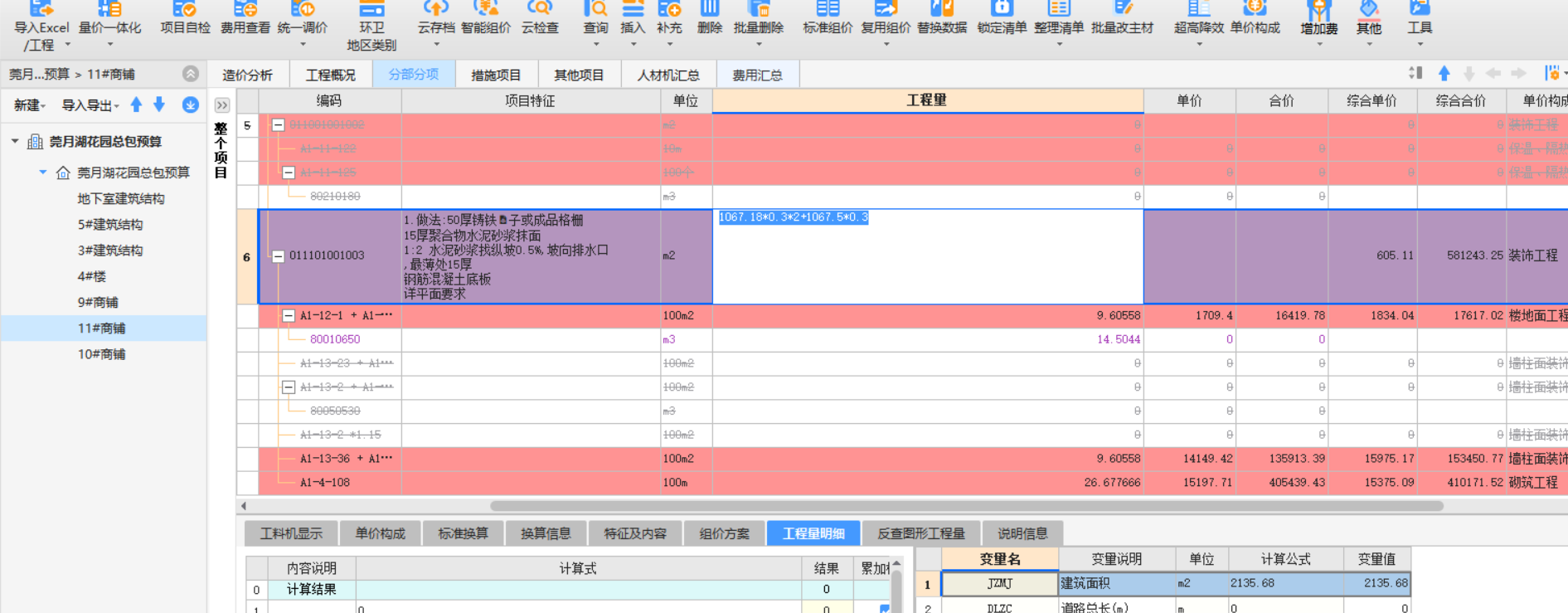The height and width of the screenshot is (613, 1568).
Task: Toggle the 累加 checkbox in row 1
Action: click(x=885, y=609)
